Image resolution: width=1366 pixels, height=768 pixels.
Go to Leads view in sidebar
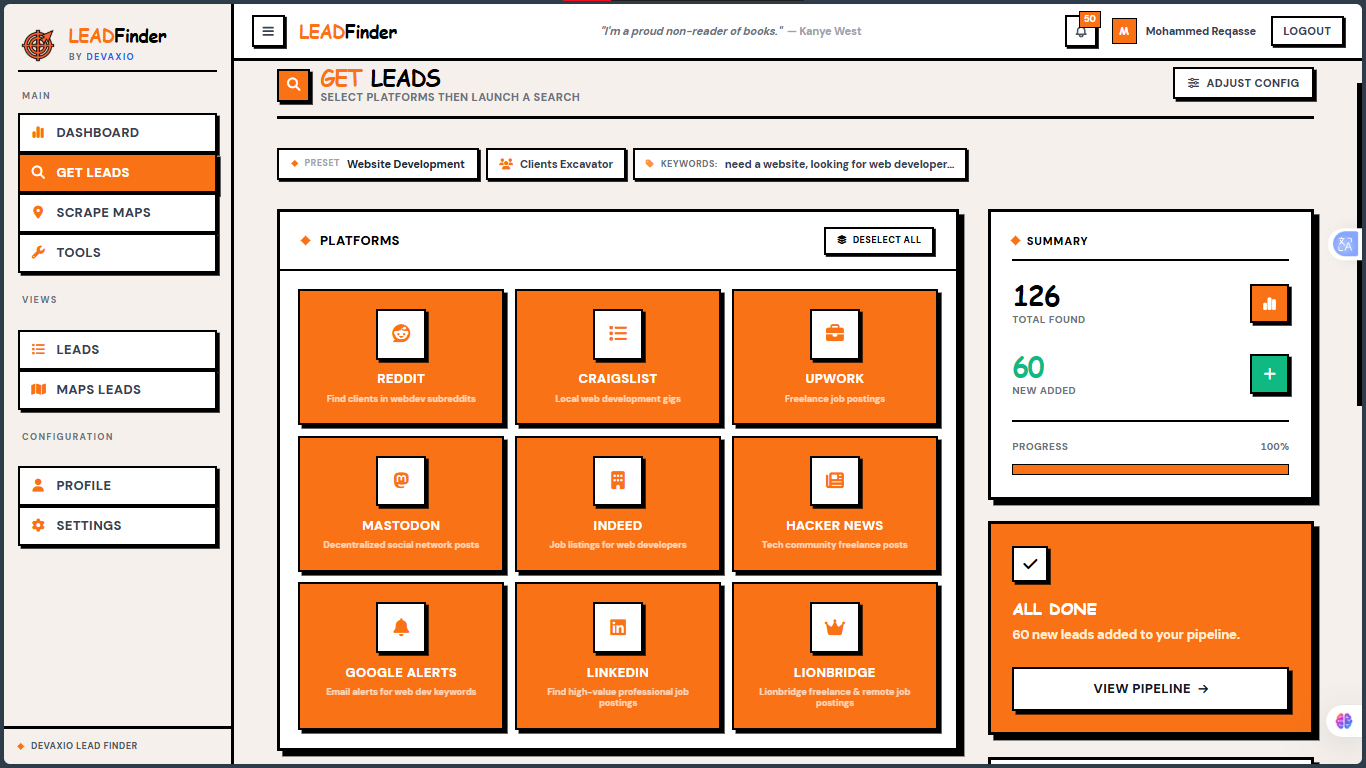coord(117,350)
